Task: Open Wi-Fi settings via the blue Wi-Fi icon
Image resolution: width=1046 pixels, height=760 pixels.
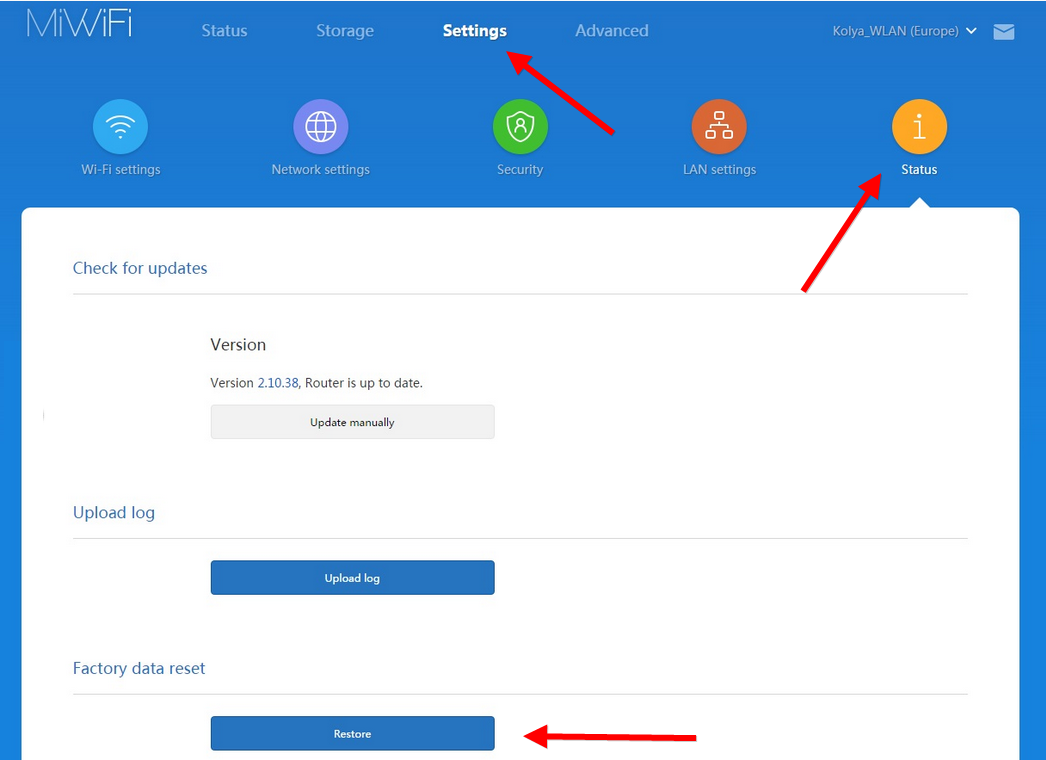Action: 120,127
